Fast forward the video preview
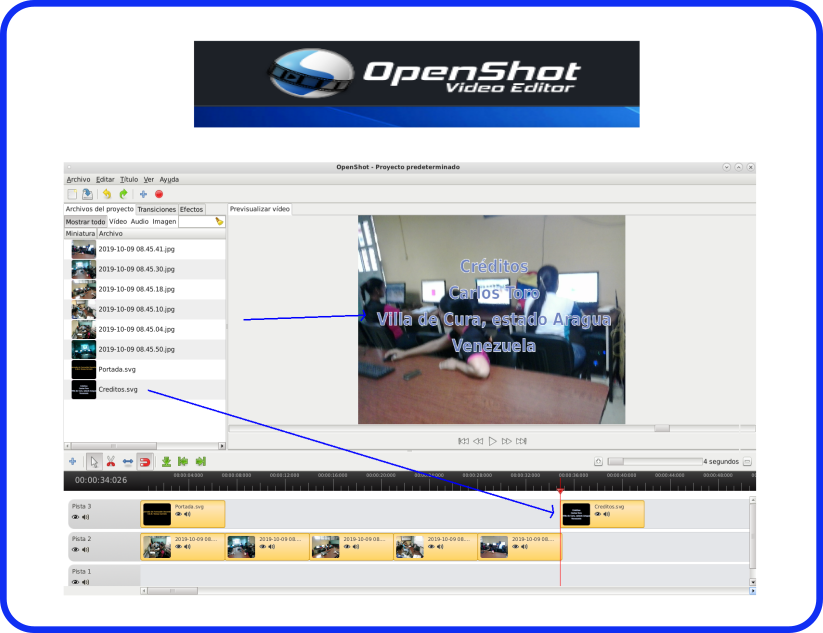The height and width of the screenshot is (633, 823). coord(507,441)
